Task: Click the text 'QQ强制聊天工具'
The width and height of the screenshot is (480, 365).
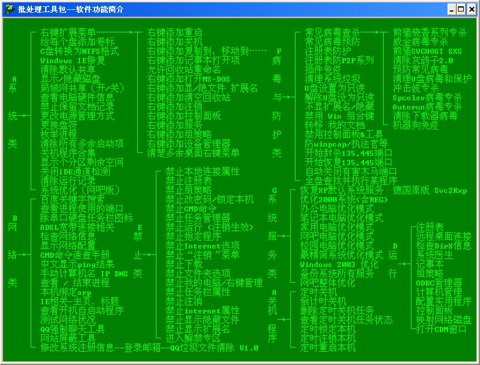Action: click(72, 329)
